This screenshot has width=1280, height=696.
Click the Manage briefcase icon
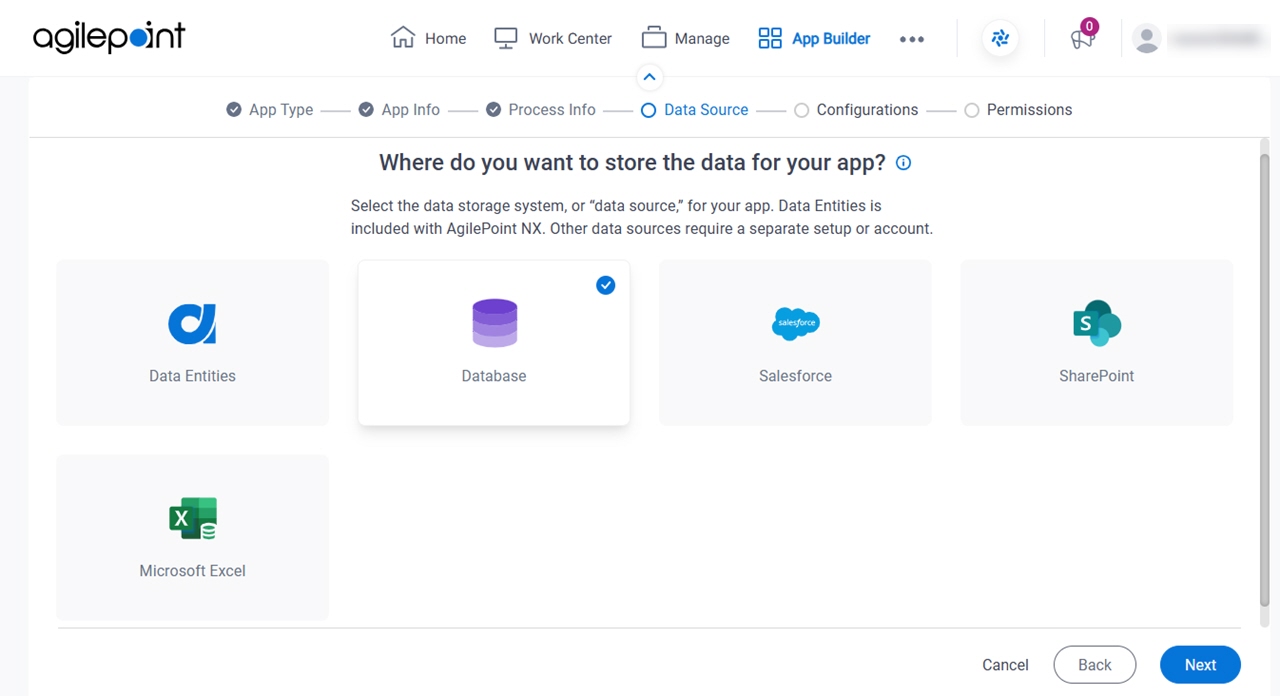pyautogui.click(x=654, y=38)
